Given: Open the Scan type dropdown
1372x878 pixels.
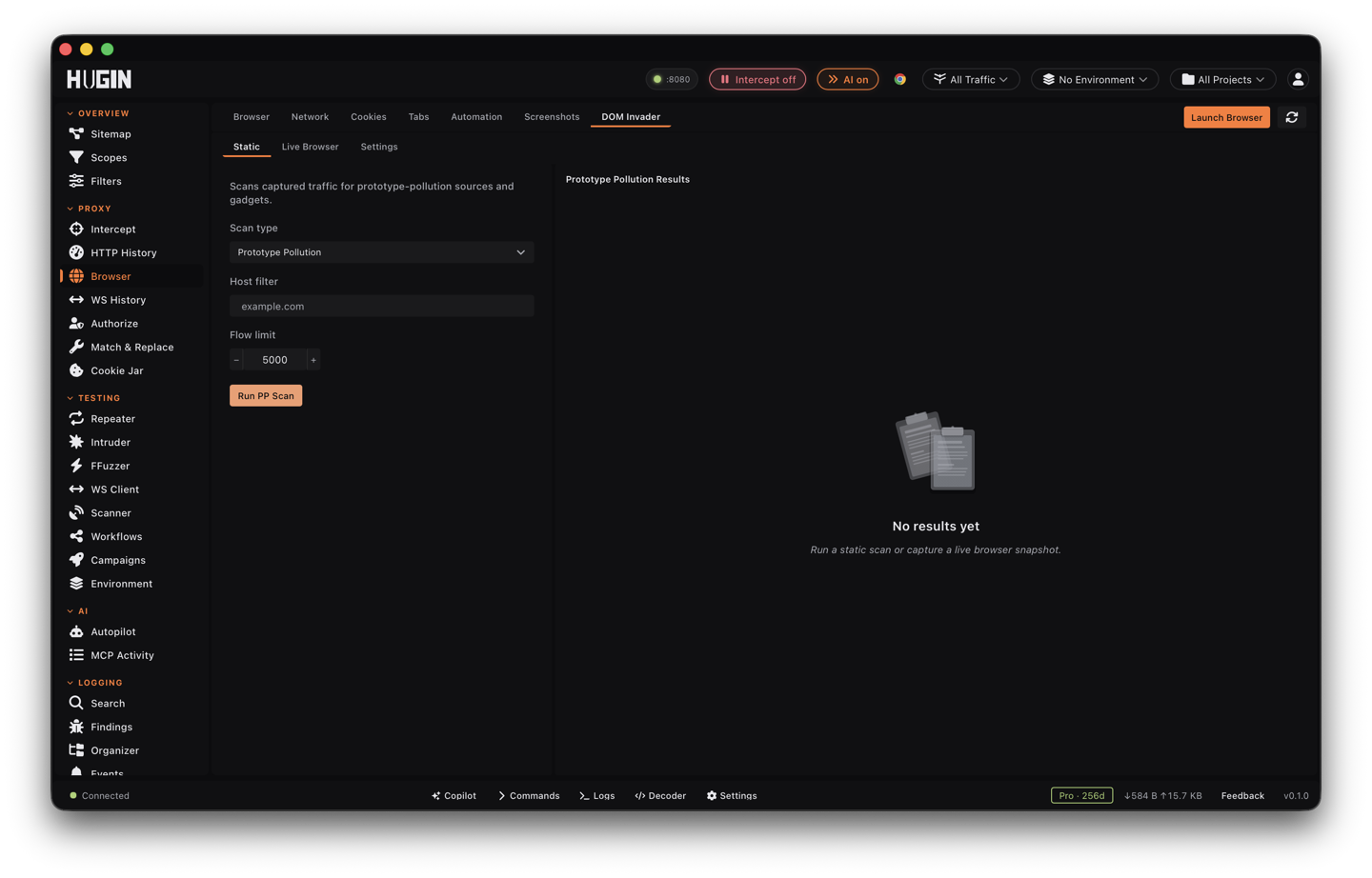Looking at the screenshot, I should pyautogui.click(x=381, y=252).
